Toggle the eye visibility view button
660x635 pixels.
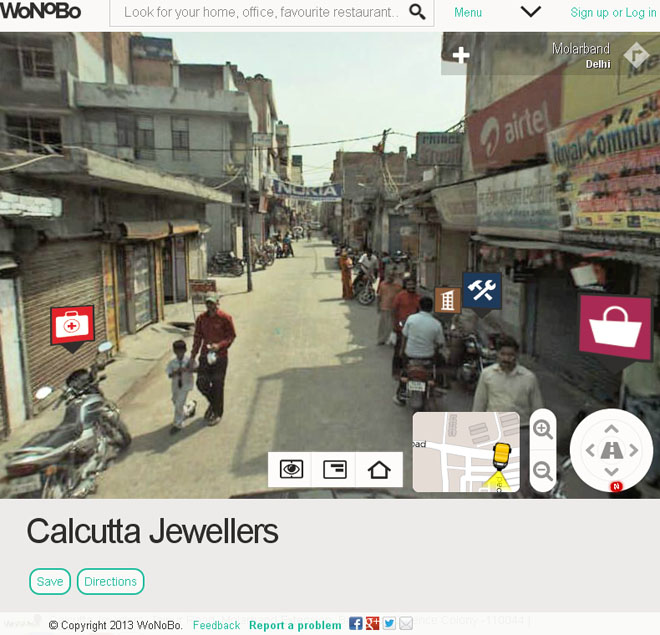pyautogui.click(x=291, y=469)
